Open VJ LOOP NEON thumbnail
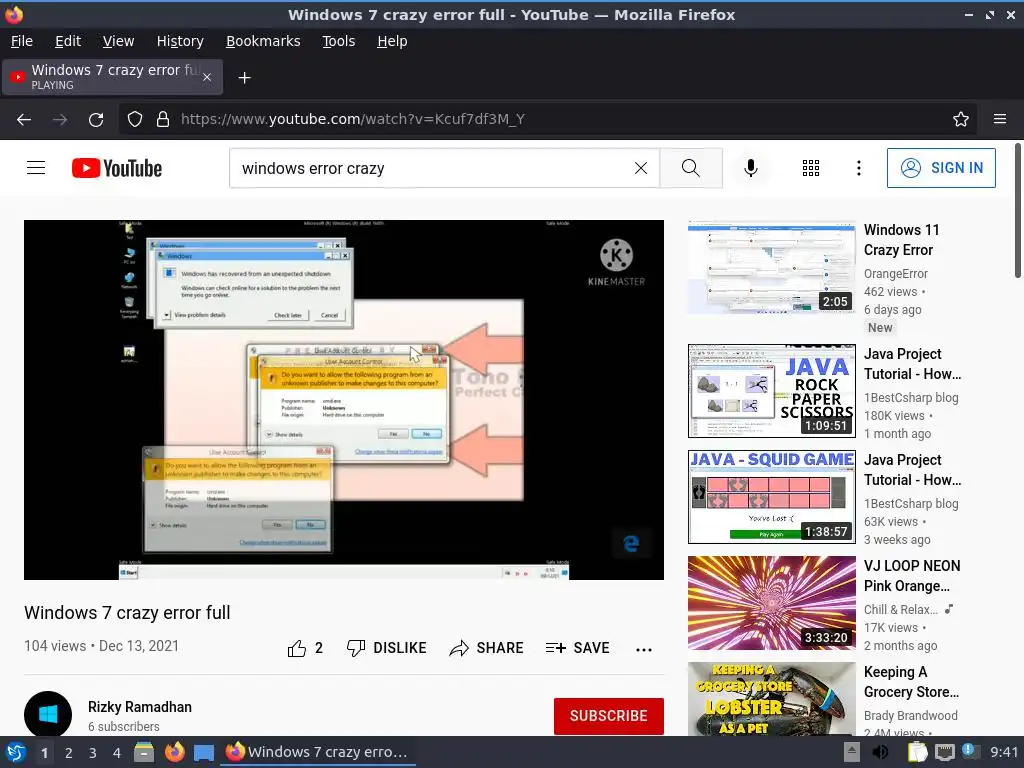Viewport: 1024px width, 768px height. [771, 603]
